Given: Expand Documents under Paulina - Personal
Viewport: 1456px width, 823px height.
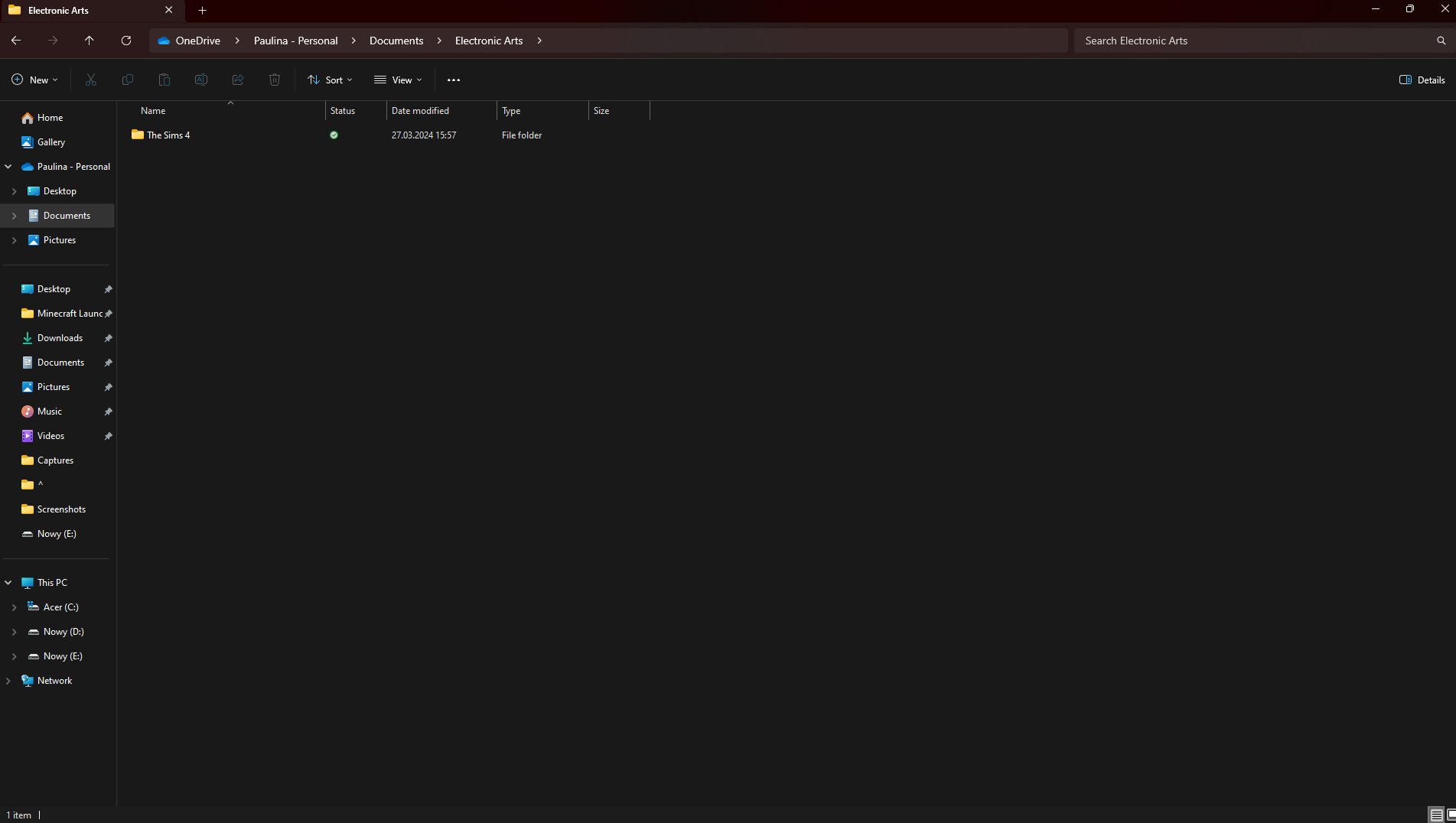Looking at the screenshot, I should [x=14, y=216].
